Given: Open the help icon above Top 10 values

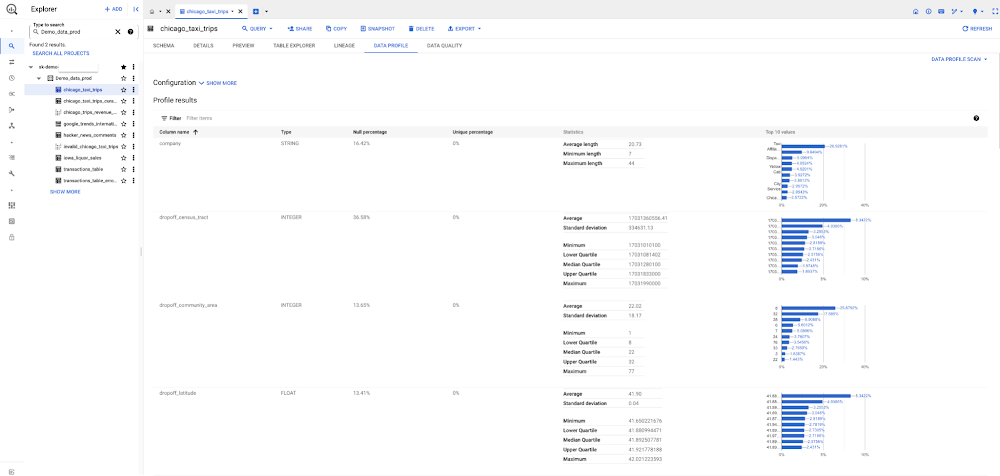Looking at the screenshot, I should click(976, 118).
